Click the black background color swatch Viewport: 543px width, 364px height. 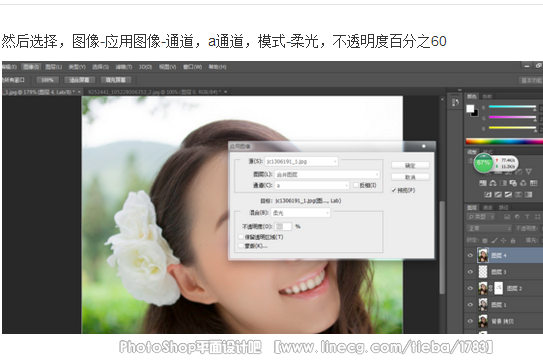click(x=475, y=113)
